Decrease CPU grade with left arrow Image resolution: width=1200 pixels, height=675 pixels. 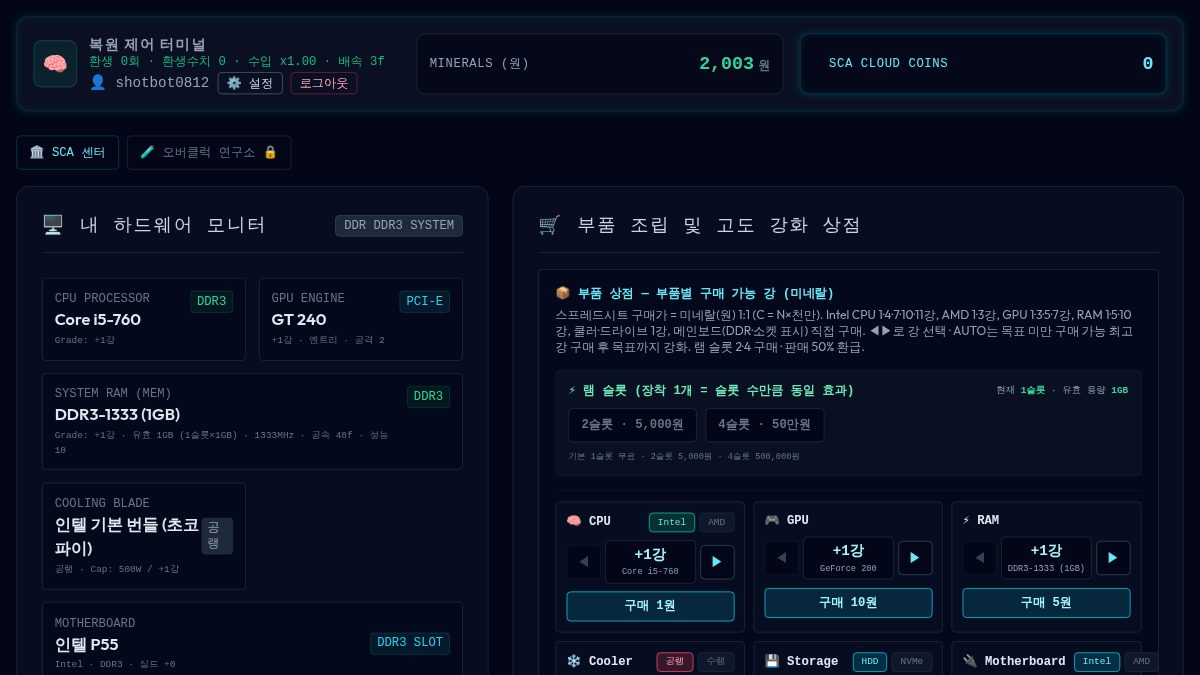point(584,562)
